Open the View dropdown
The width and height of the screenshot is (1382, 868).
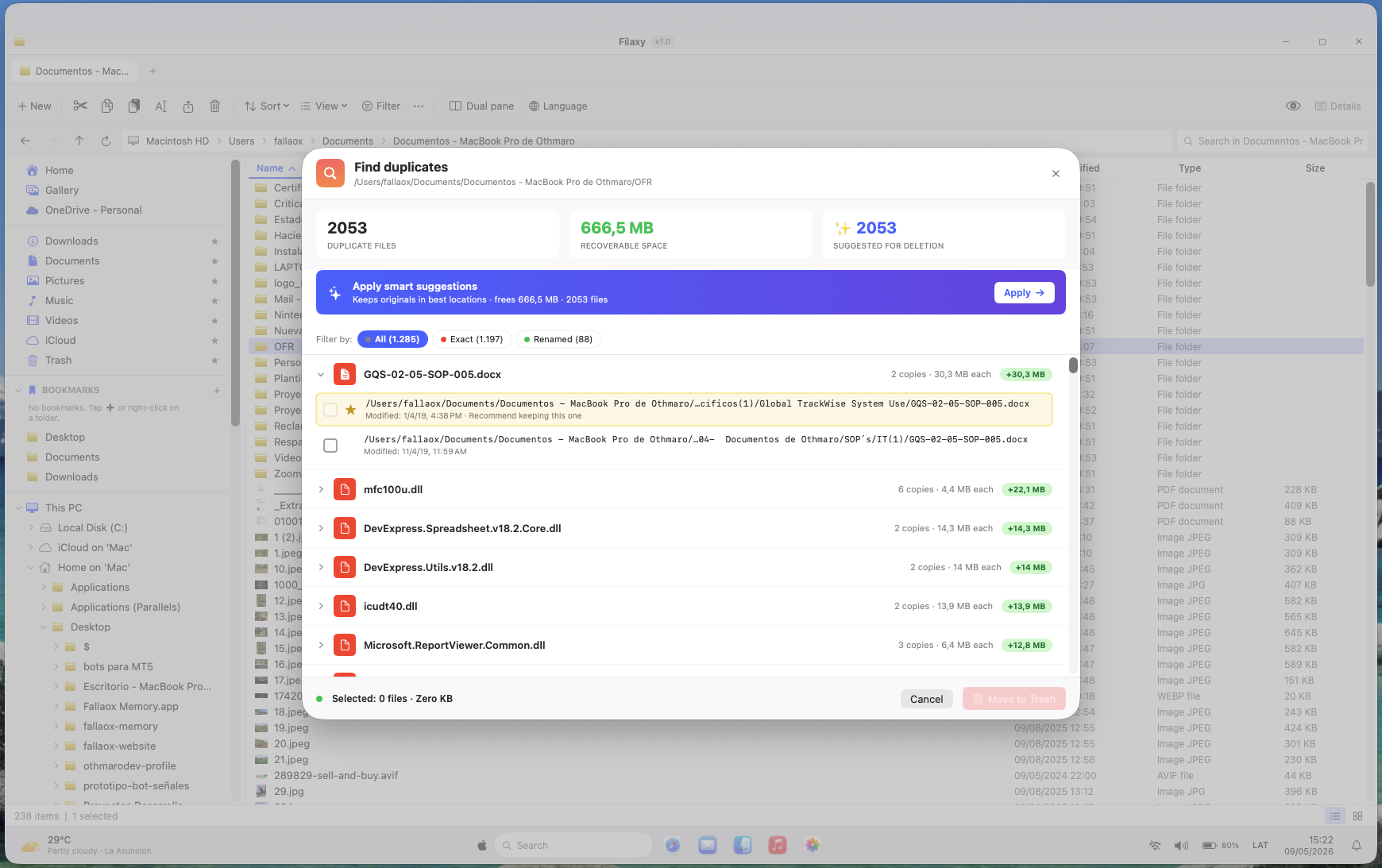[324, 106]
